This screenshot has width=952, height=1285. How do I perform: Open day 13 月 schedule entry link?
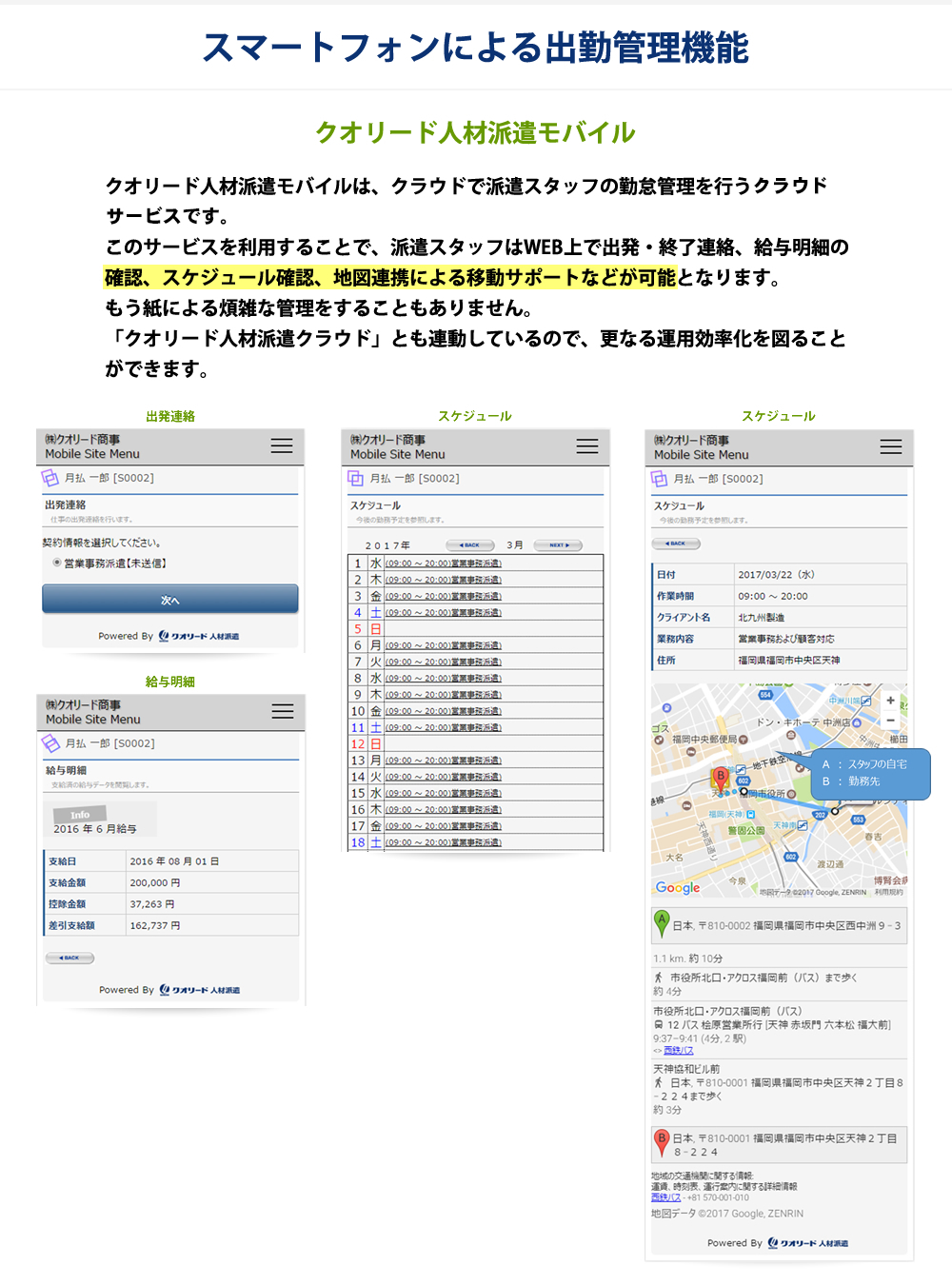pos(443,761)
